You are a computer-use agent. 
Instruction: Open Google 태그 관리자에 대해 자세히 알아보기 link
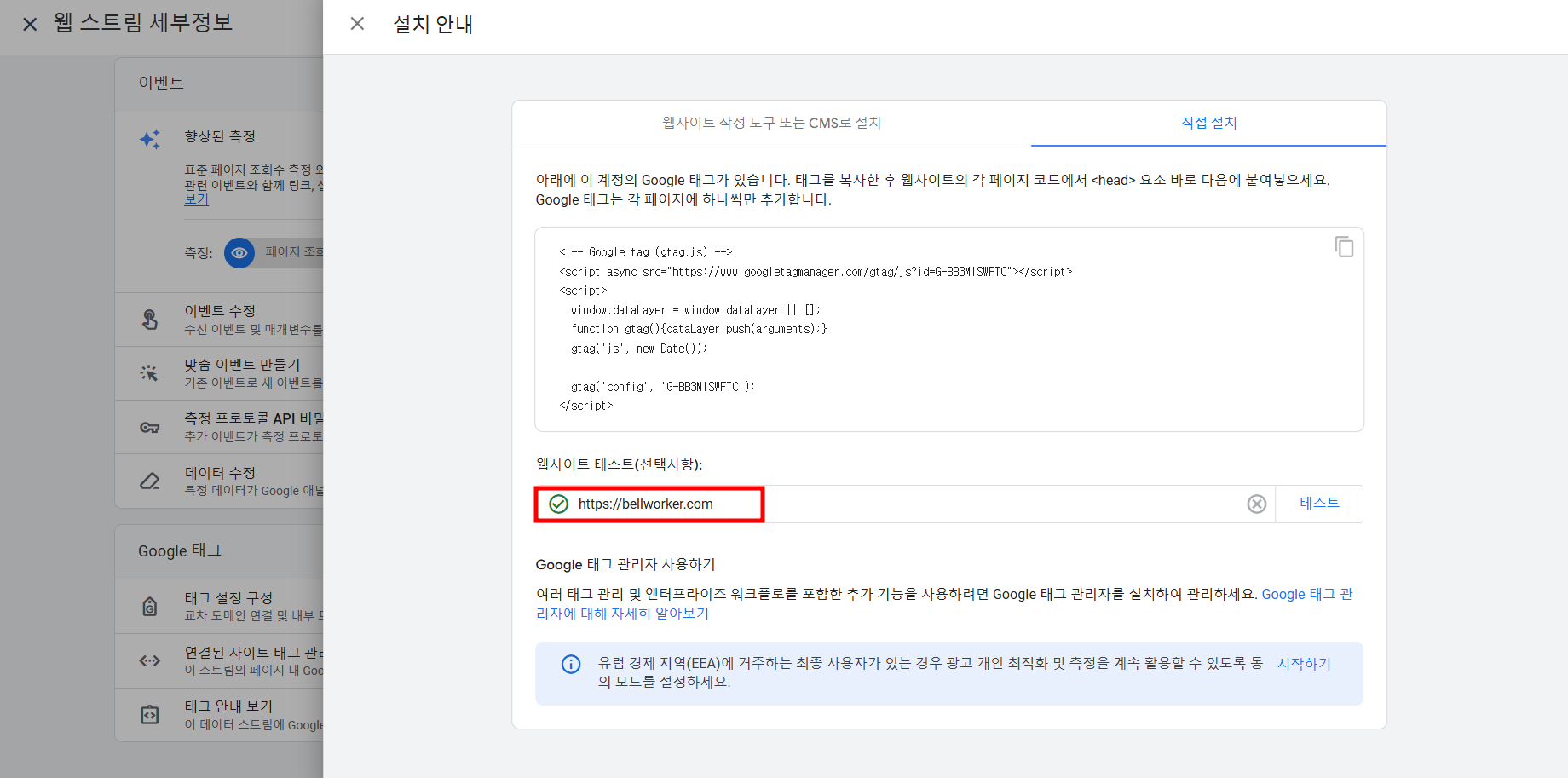pos(943,603)
